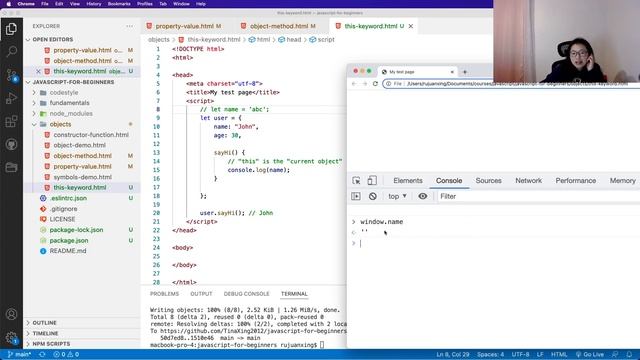Click the eye live expression icon

pos(422,196)
